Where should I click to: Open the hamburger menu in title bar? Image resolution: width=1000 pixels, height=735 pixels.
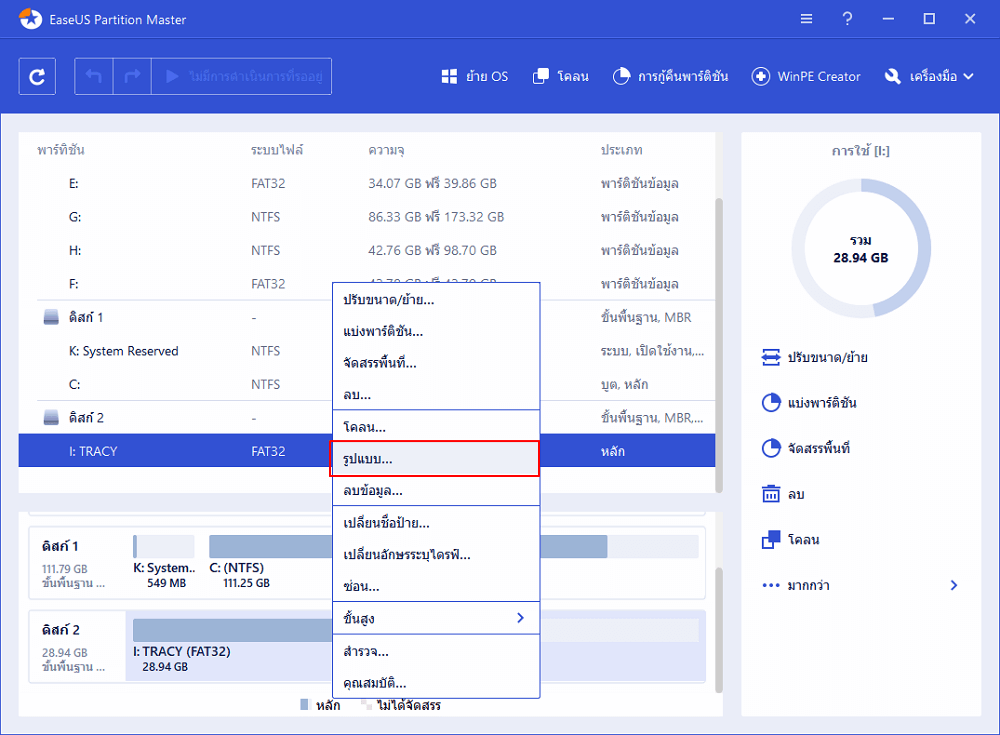tap(806, 19)
